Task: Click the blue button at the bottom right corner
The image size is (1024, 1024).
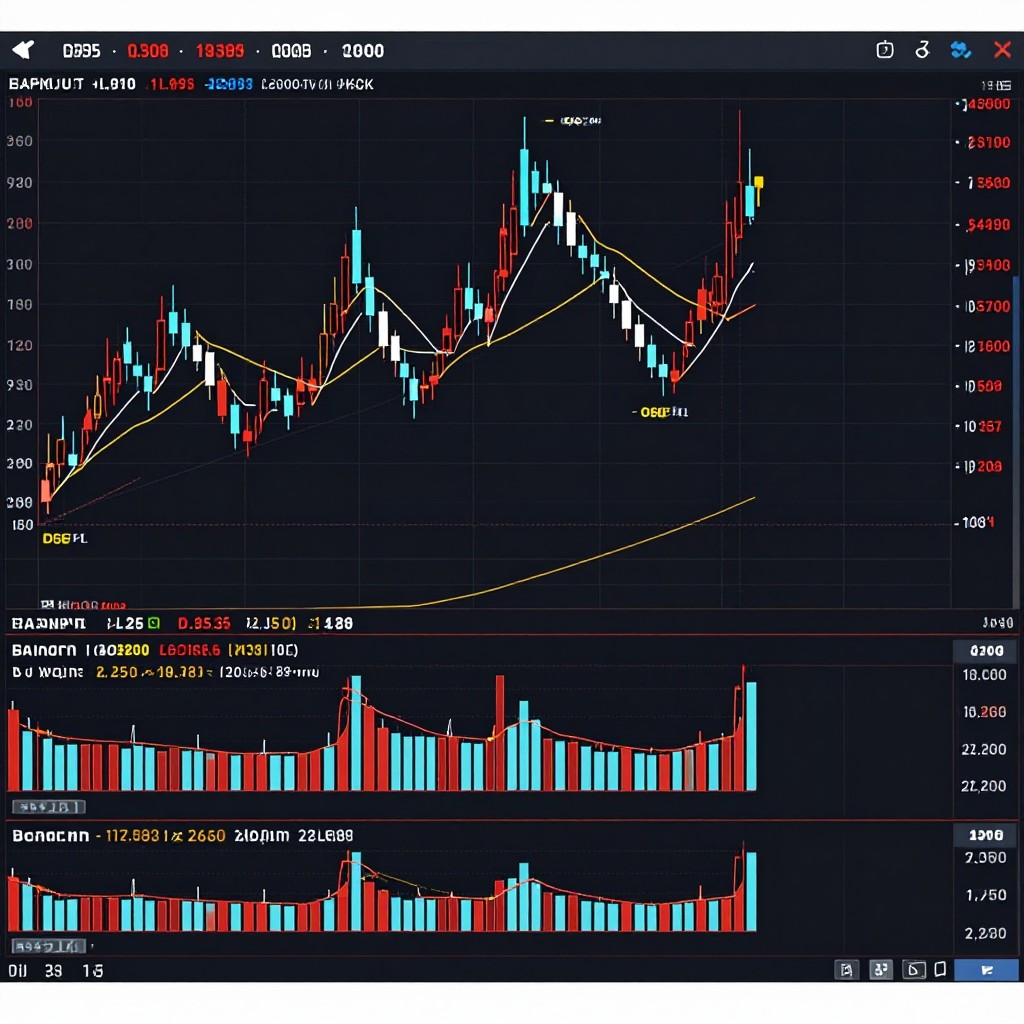Action: coord(986,970)
